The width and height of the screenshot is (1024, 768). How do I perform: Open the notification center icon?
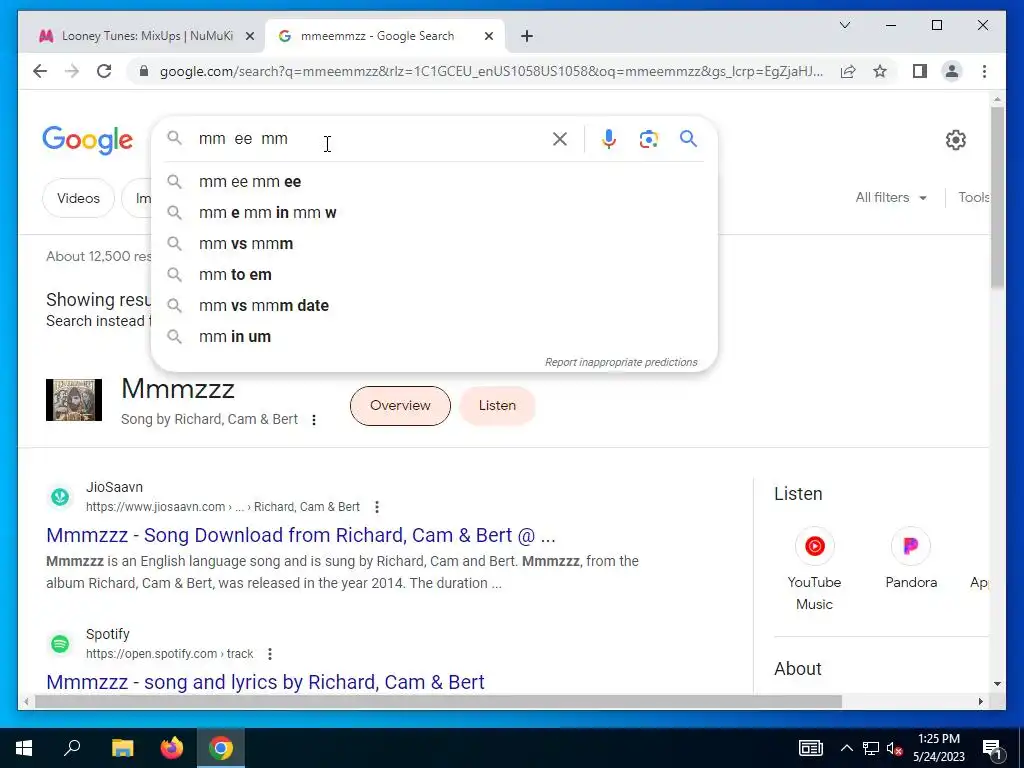point(993,748)
